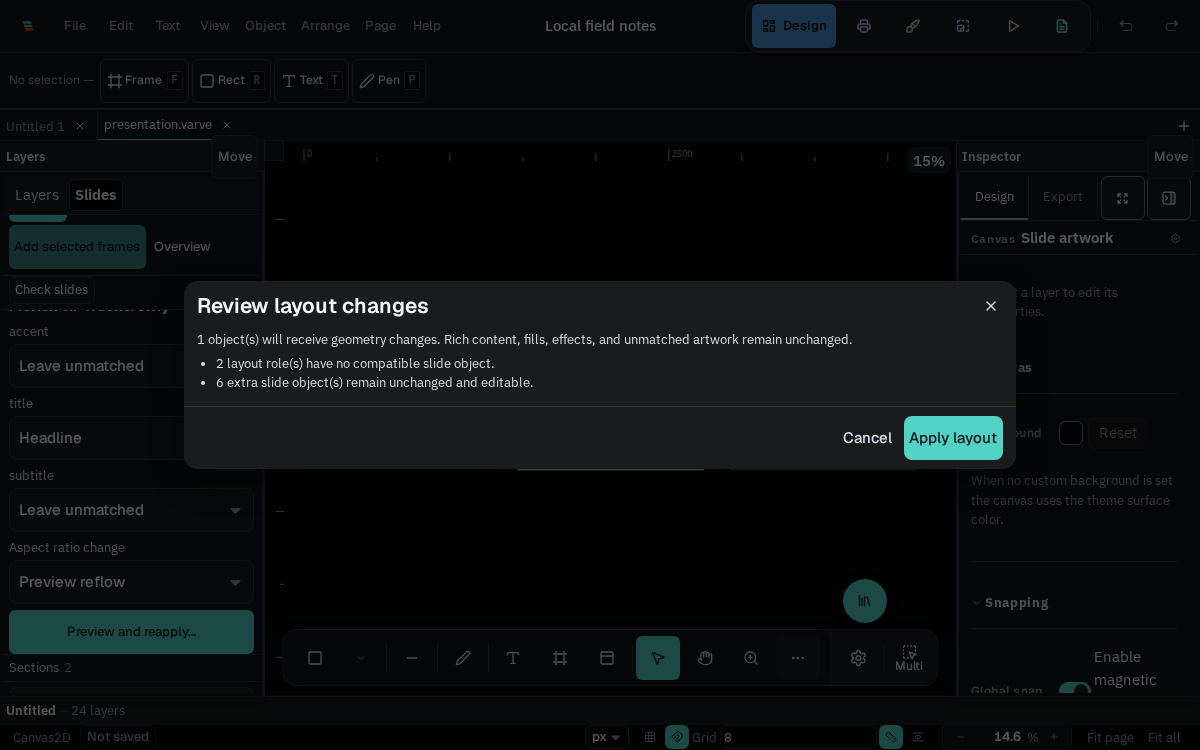Toggle Multi selection mode
The image size is (1200, 750).
coord(909,658)
